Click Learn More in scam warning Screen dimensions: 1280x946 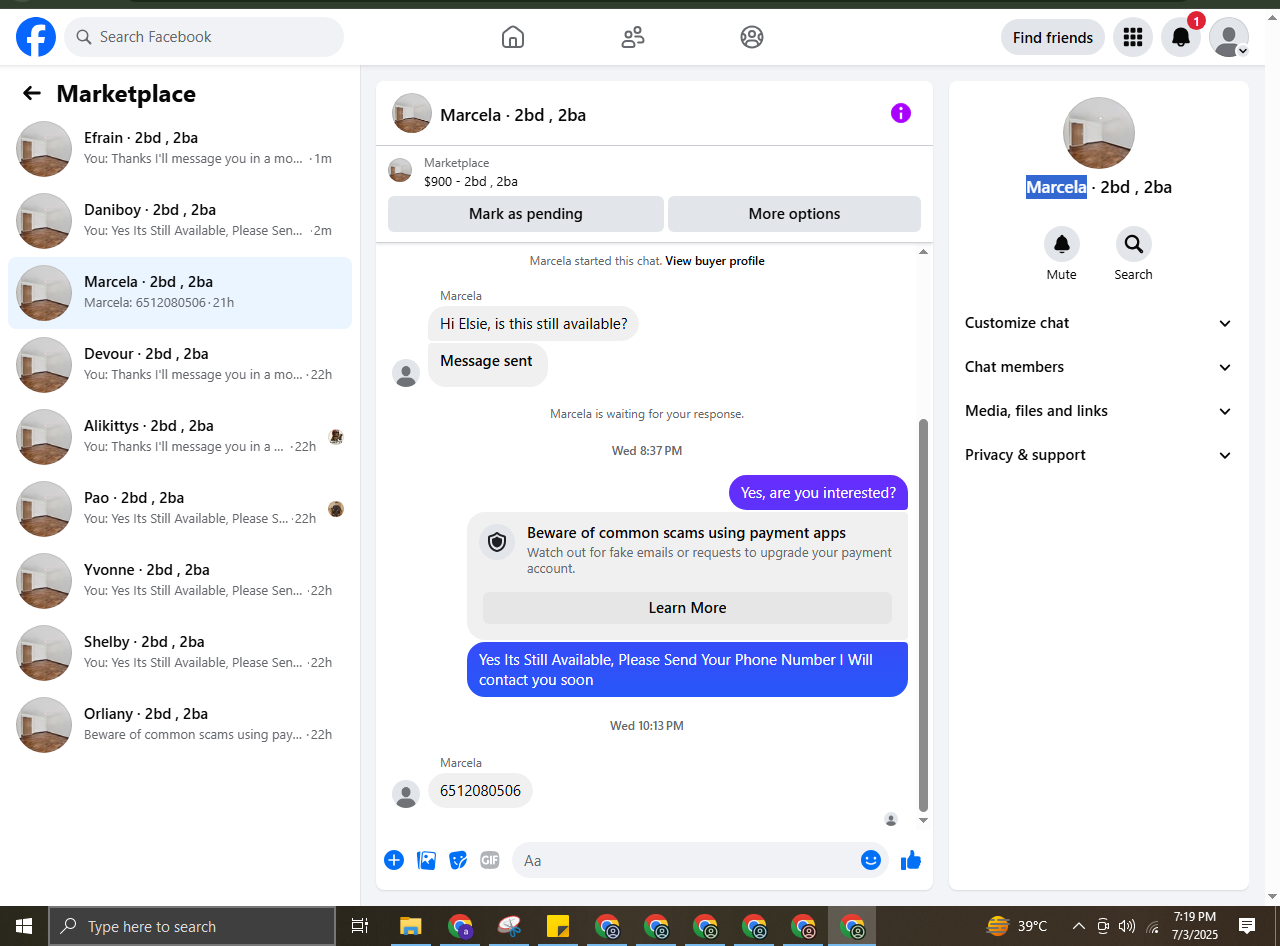(x=687, y=608)
